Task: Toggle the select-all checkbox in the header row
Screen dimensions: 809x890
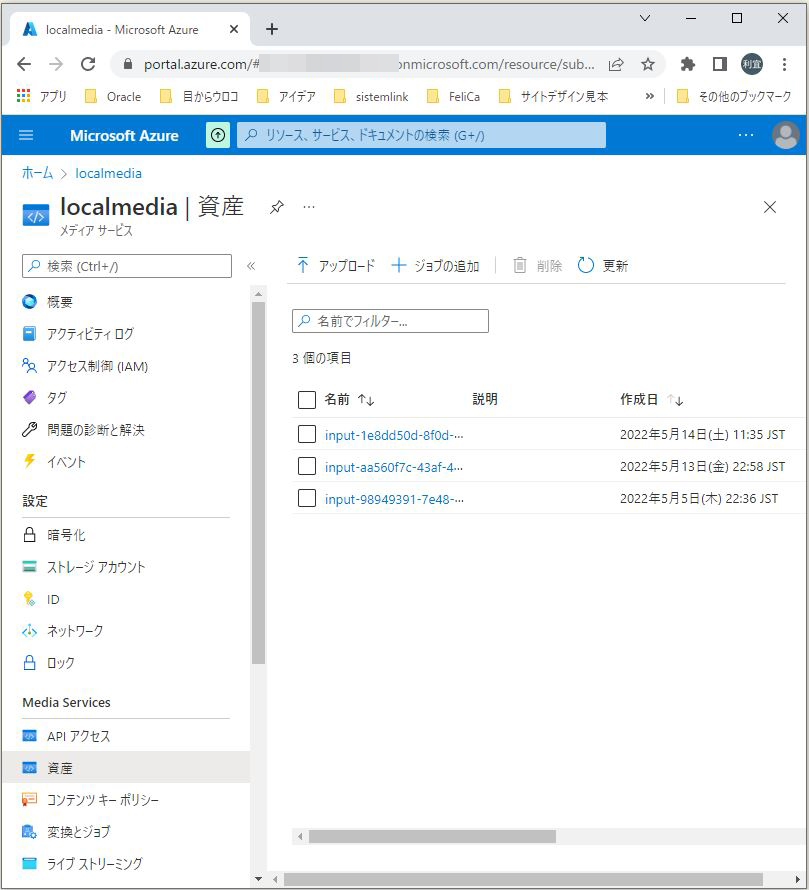Action: (307, 400)
